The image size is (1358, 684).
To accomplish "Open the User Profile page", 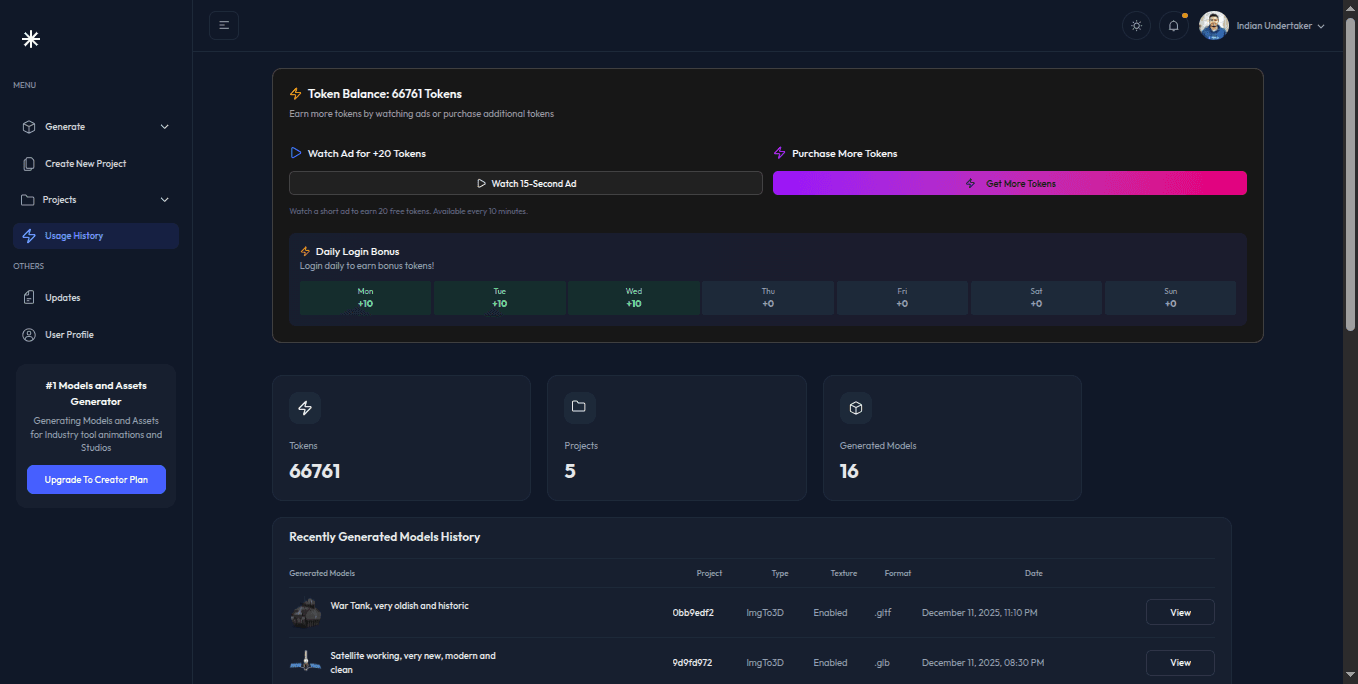I will click(x=68, y=335).
